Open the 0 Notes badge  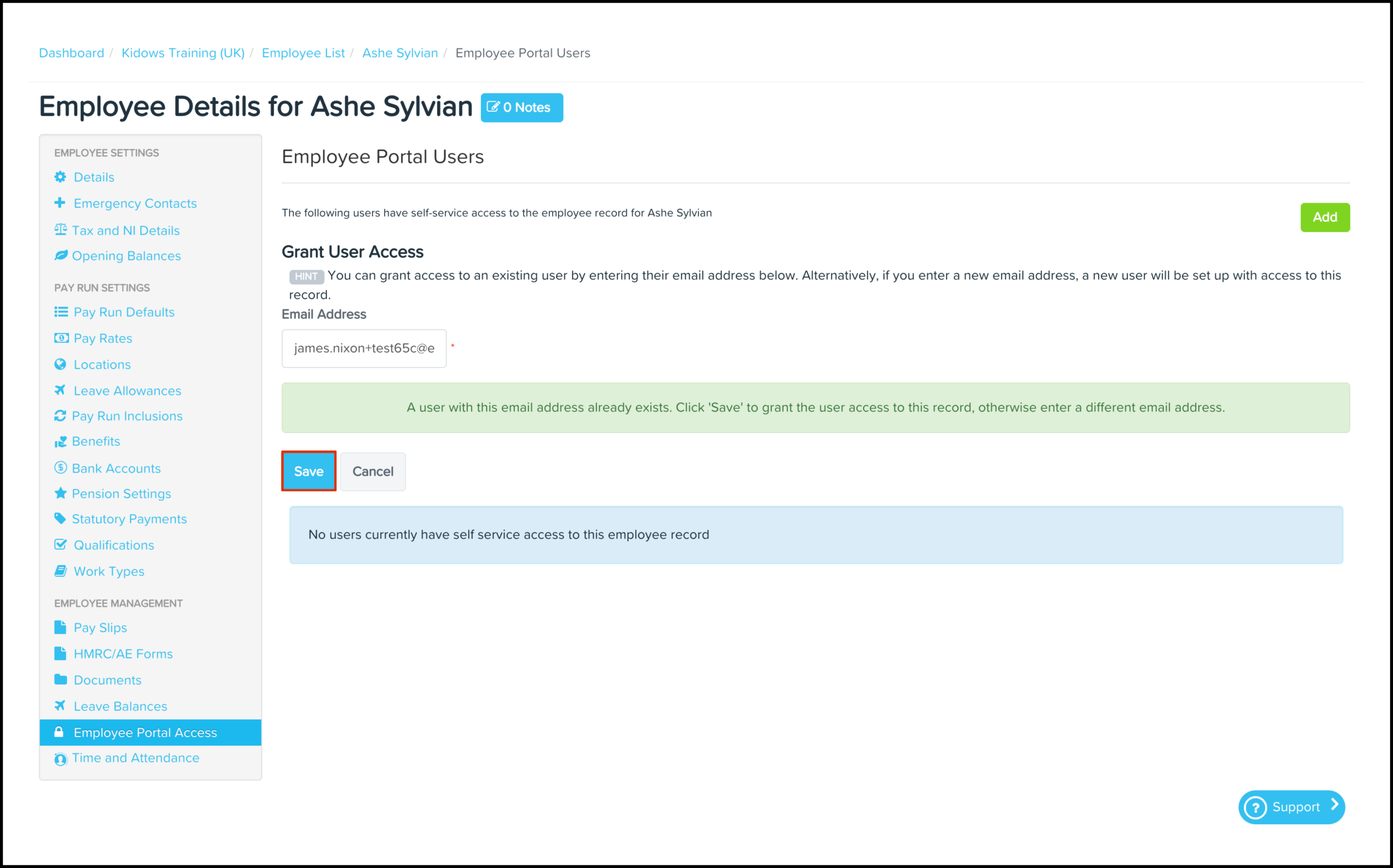(x=521, y=107)
